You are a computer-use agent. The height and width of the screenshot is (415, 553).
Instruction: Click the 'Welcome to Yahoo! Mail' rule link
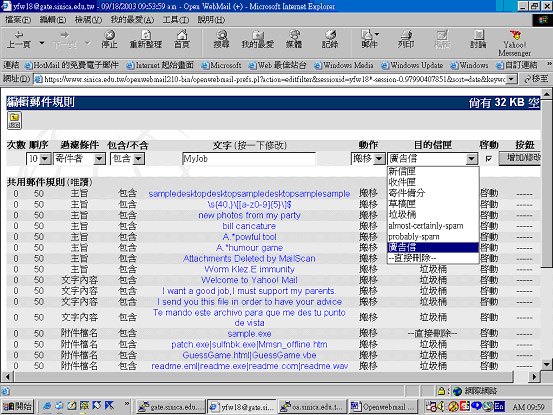(249, 280)
